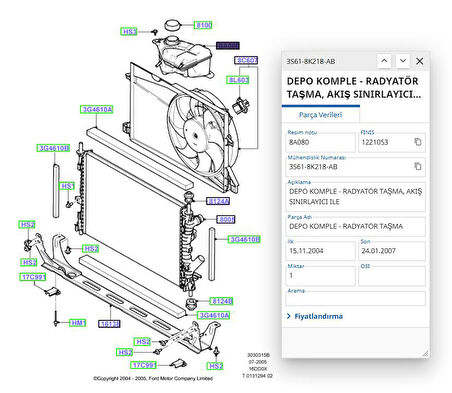Screen dimensions: 452x393
Task: Click the OSI field
Action: pos(392,276)
